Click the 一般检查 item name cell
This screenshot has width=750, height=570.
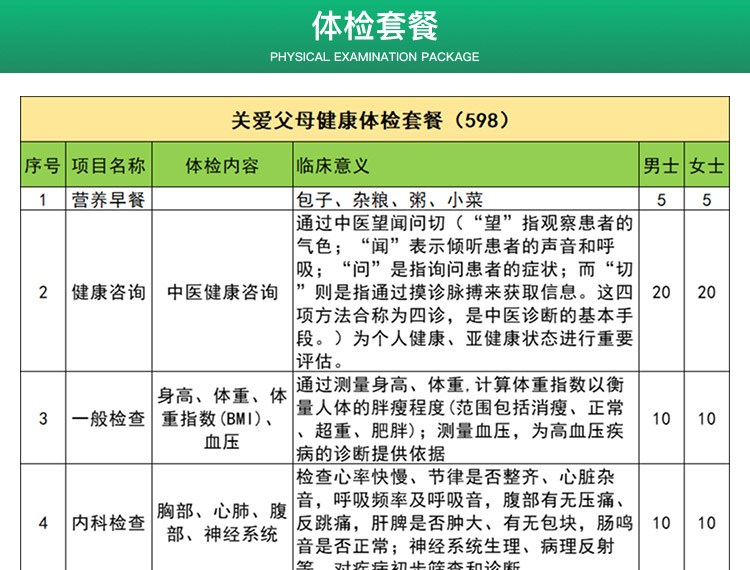(109, 419)
